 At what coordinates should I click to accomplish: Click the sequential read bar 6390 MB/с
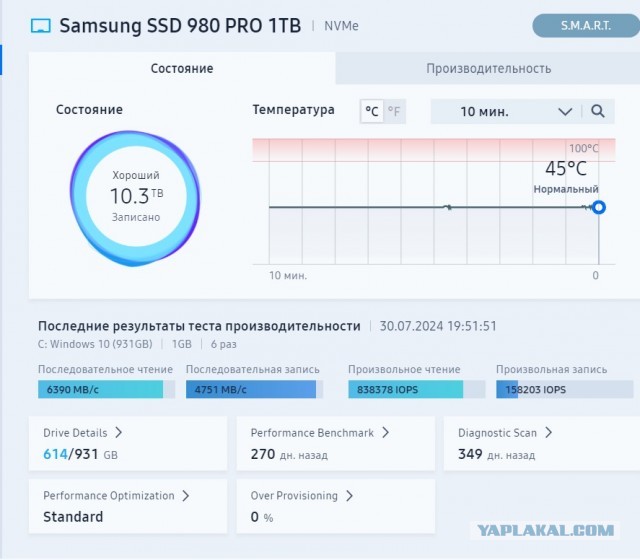(x=107, y=389)
